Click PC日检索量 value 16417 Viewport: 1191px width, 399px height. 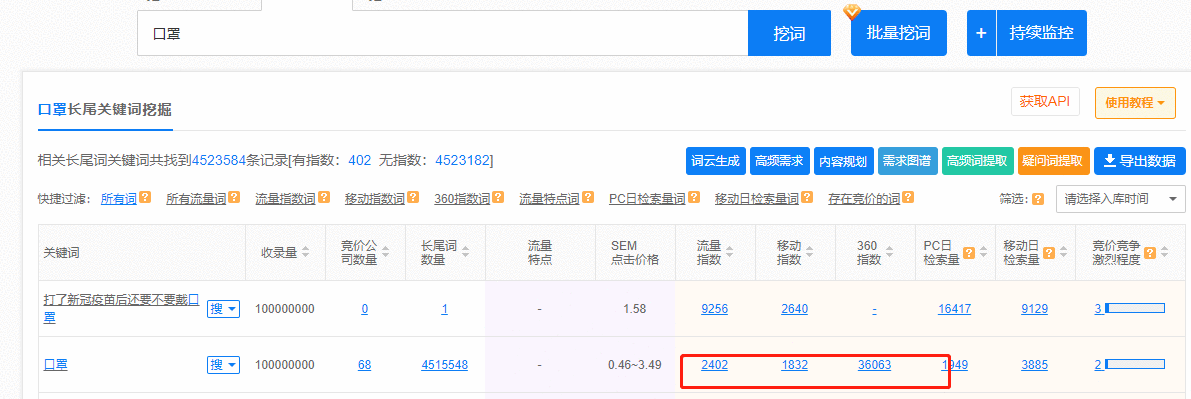click(955, 309)
